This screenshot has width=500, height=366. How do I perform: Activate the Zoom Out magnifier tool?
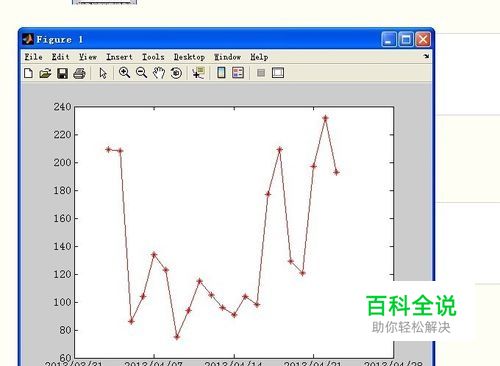[142, 73]
